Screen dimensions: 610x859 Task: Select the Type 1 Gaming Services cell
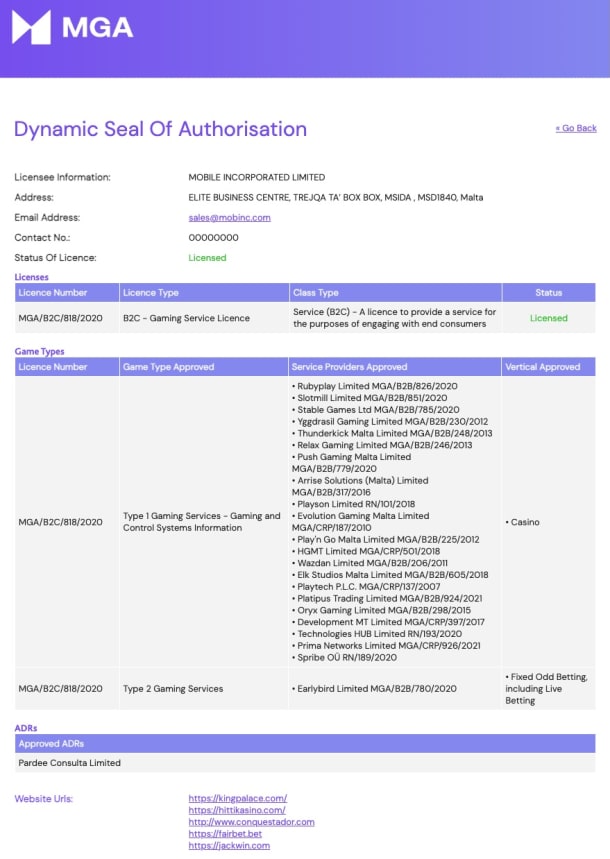pyautogui.click(x=202, y=522)
